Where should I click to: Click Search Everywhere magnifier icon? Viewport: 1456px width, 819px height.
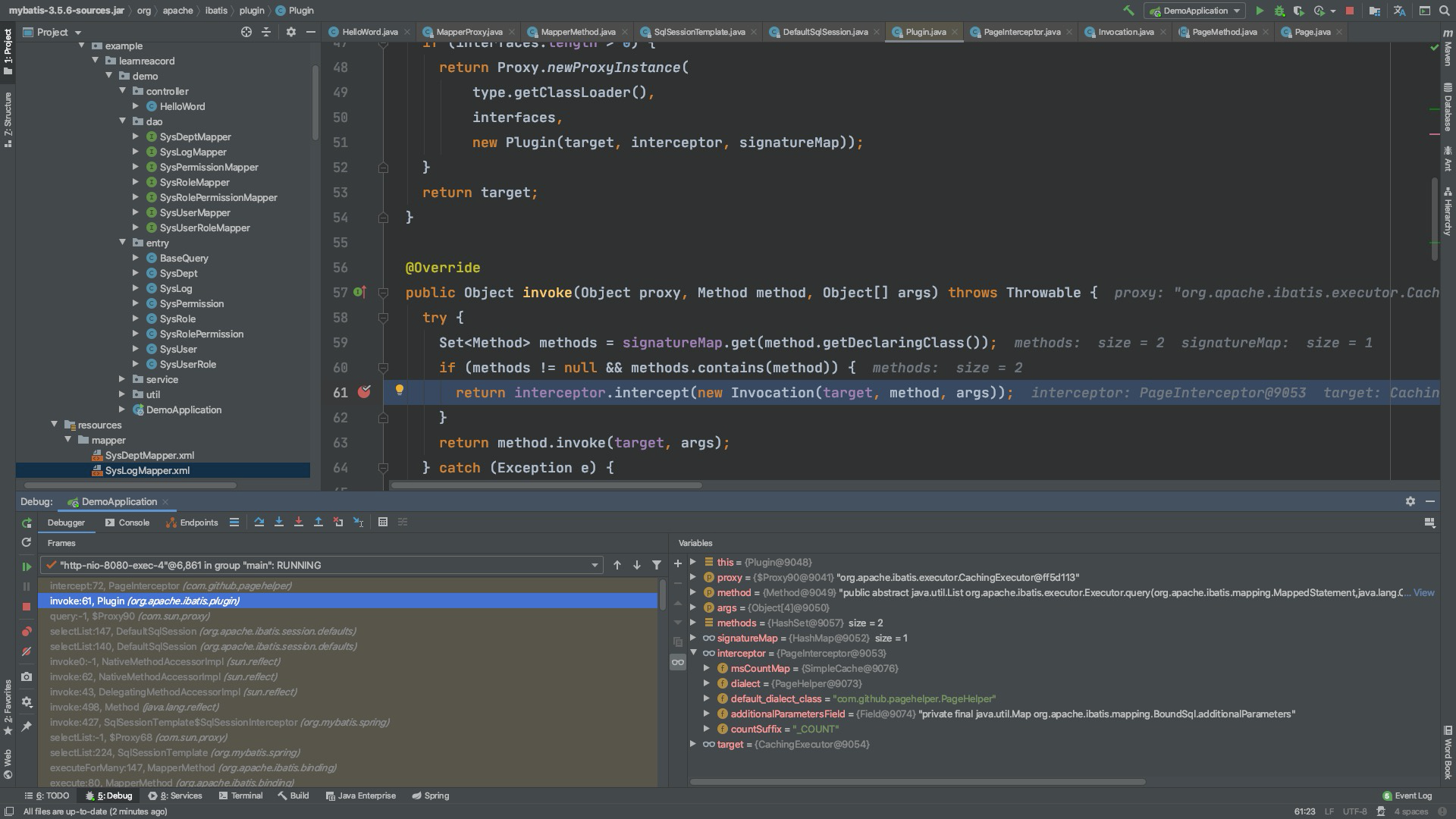(x=1444, y=11)
